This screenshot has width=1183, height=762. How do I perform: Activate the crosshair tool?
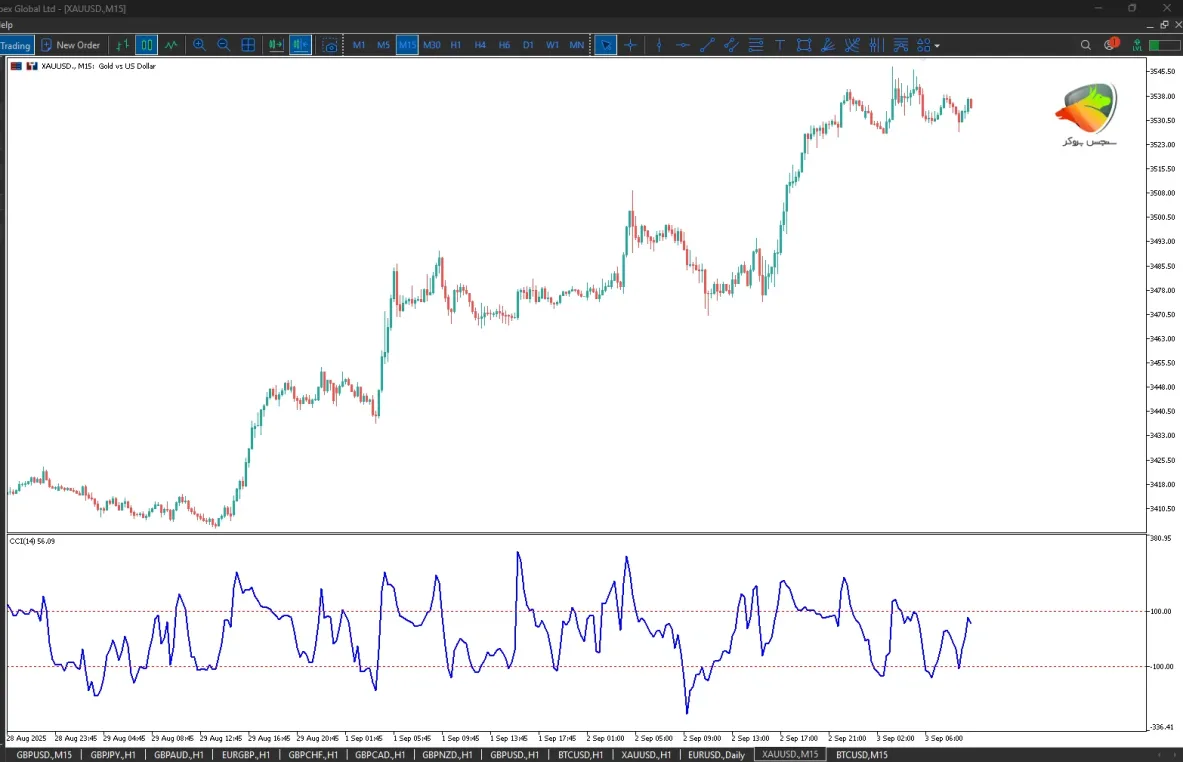[x=631, y=45]
